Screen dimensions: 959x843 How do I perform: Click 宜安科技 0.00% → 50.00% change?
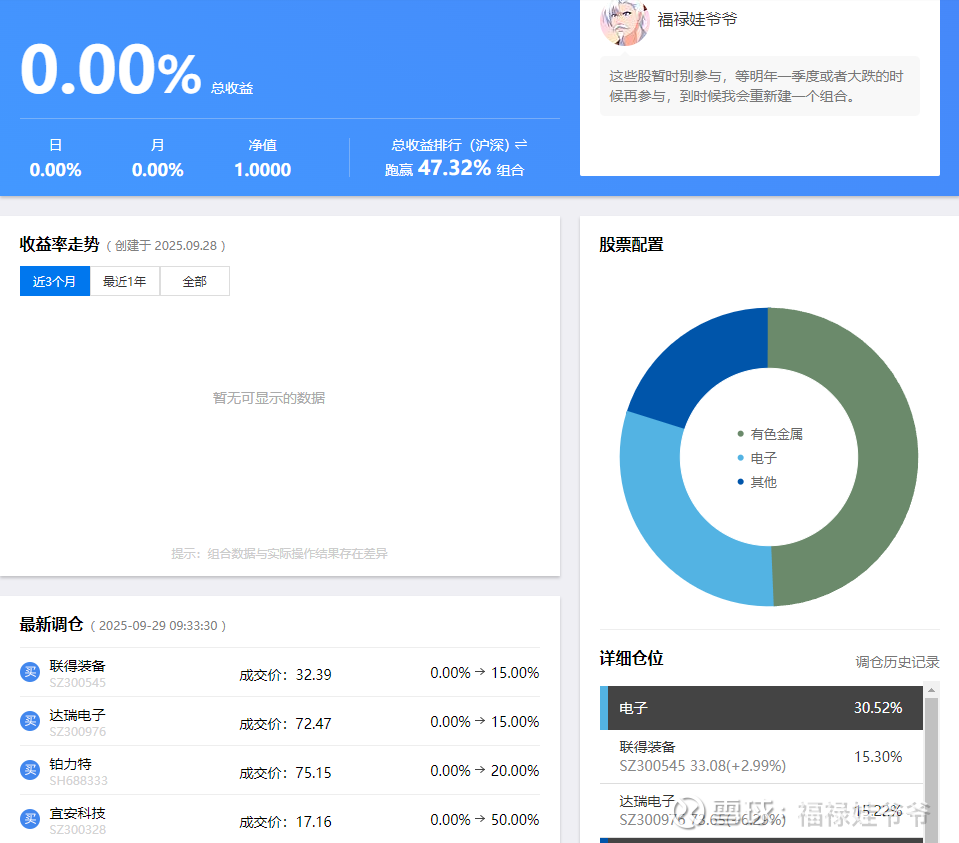(x=484, y=820)
